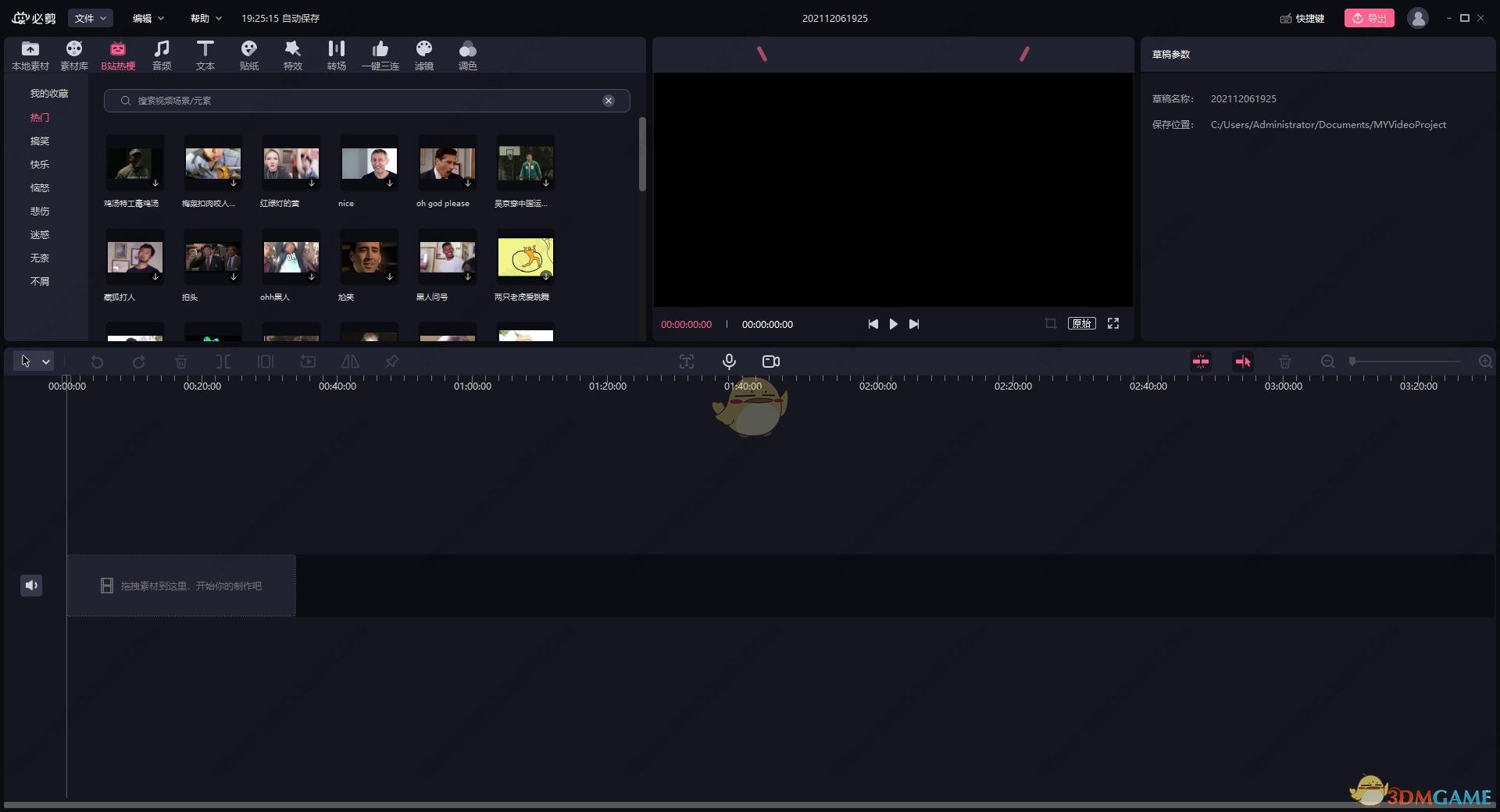
Task: Open the 音频 audio panel
Action: coord(162,55)
